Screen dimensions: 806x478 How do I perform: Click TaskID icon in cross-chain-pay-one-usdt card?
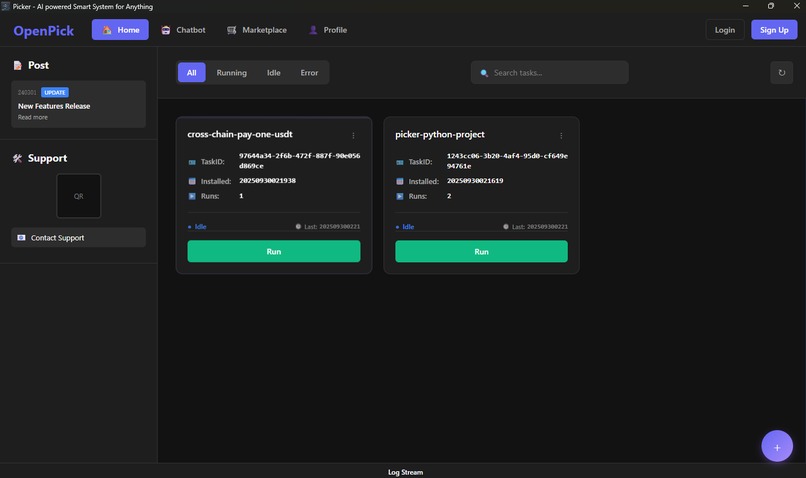(192, 162)
